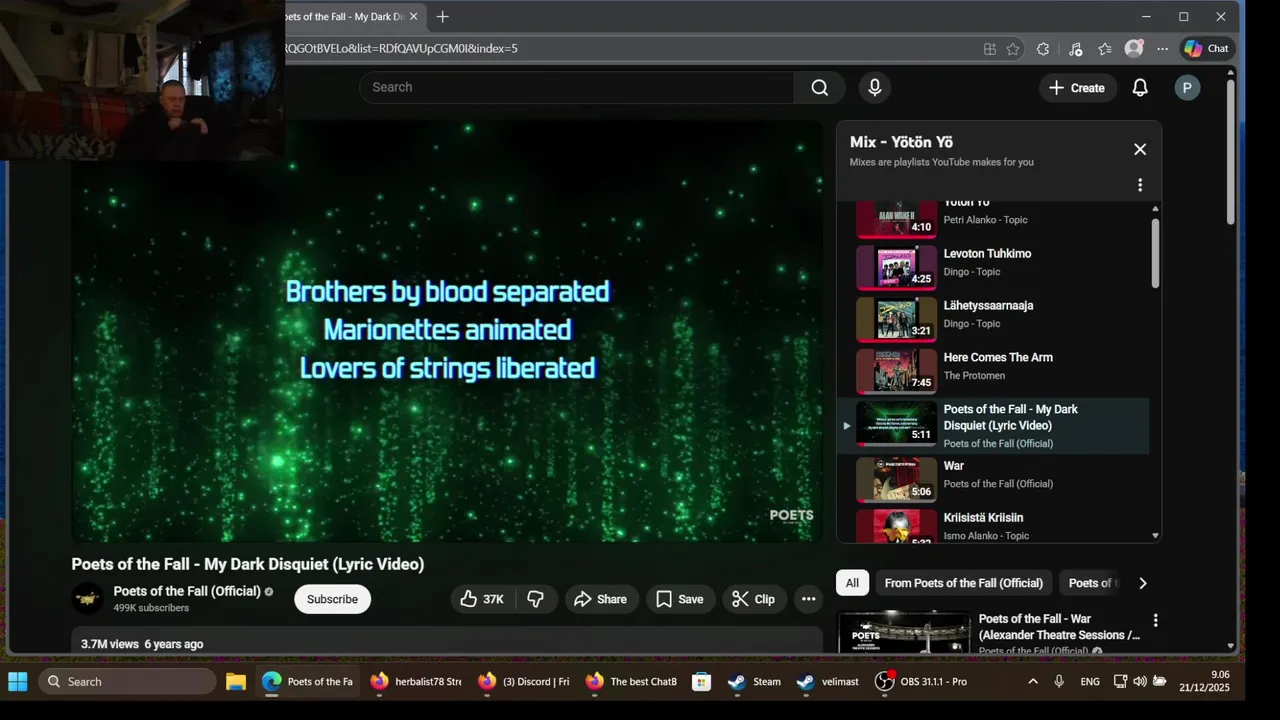This screenshot has width=1280, height=720.
Task: Switch to The best ChatB Firefox window
Action: click(x=631, y=682)
